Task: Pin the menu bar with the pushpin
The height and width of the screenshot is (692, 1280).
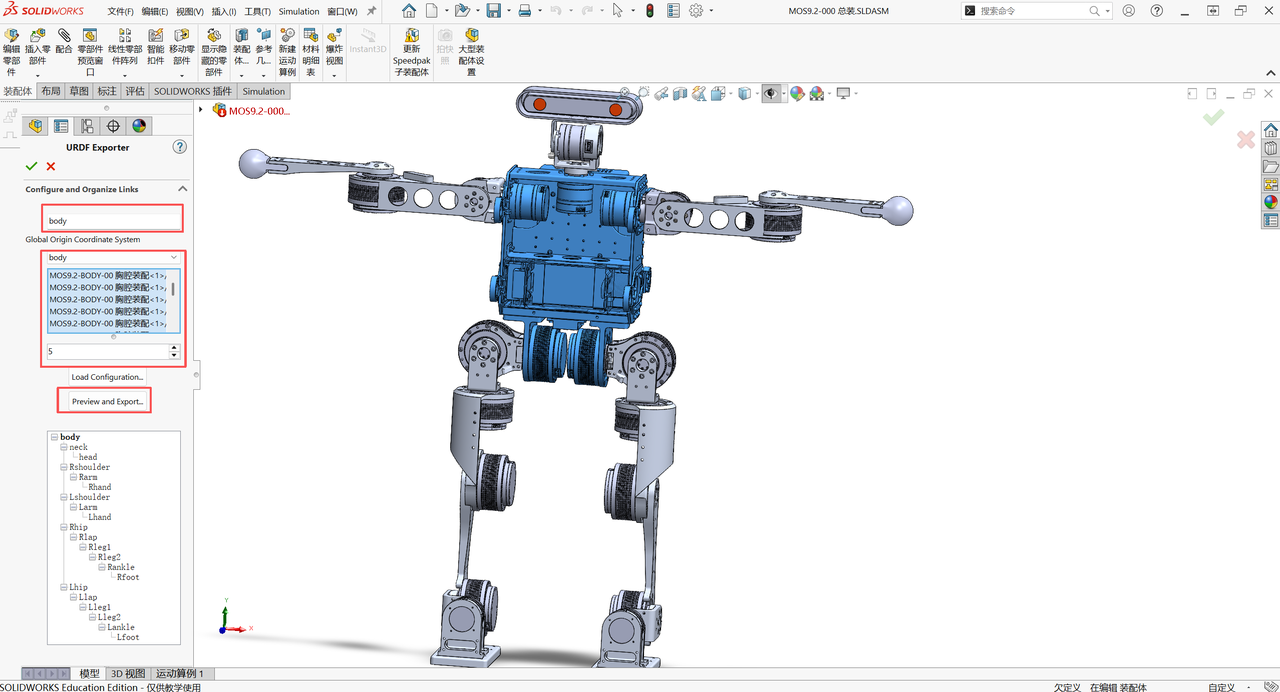Action: [372, 11]
